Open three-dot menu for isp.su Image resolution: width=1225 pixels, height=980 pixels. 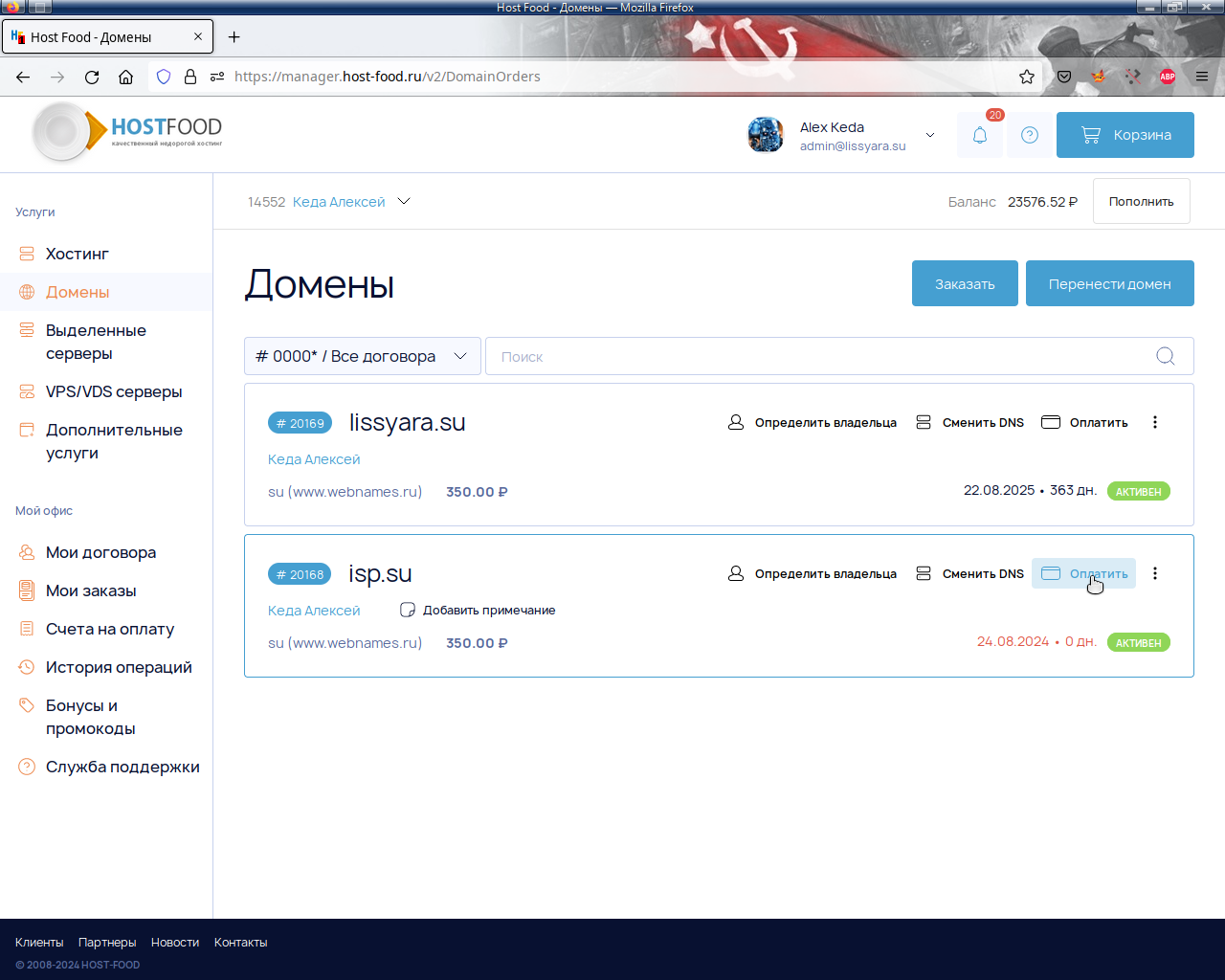tap(1155, 573)
